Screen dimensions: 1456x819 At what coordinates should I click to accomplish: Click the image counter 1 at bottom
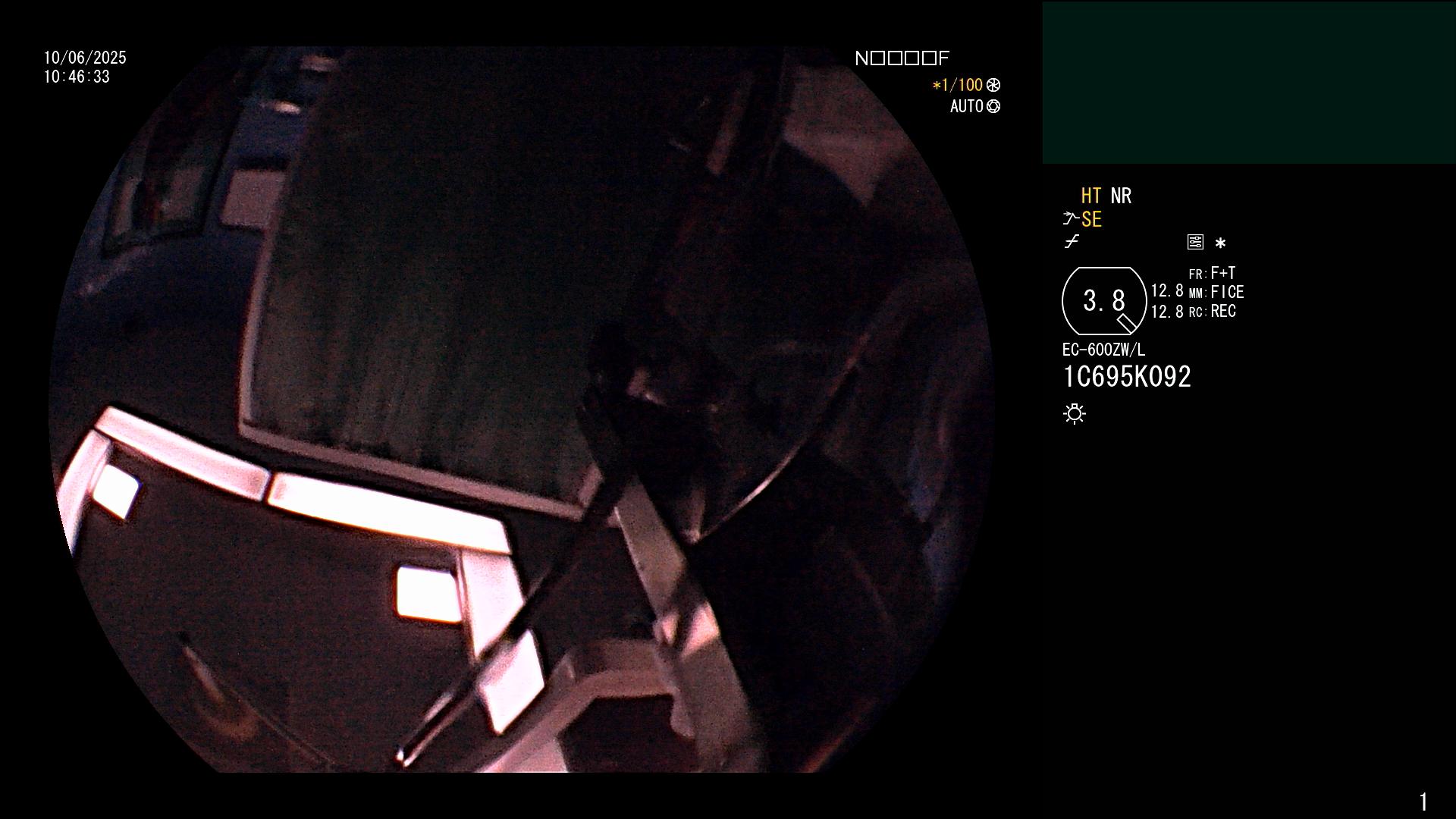[1423, 802]
